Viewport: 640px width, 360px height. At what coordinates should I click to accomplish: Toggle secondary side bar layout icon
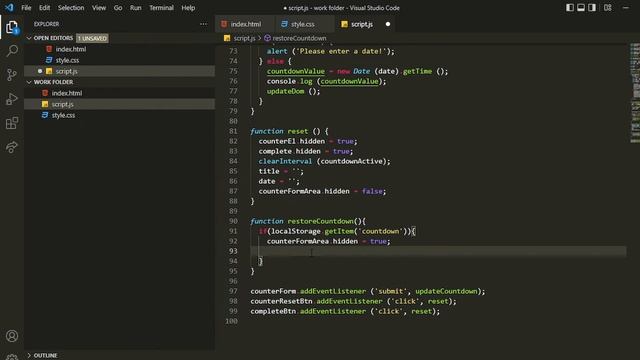pyautogui.click(x=592, y=8)
